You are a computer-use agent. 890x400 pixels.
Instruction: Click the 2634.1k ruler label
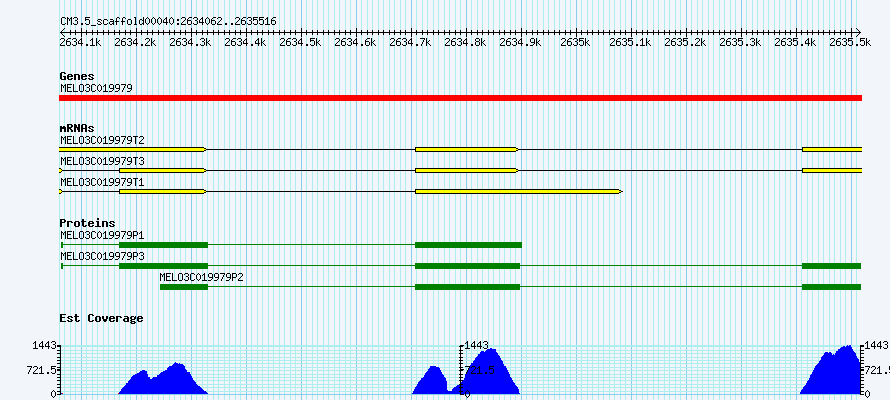pyautogui.click(x=82, y=42)
